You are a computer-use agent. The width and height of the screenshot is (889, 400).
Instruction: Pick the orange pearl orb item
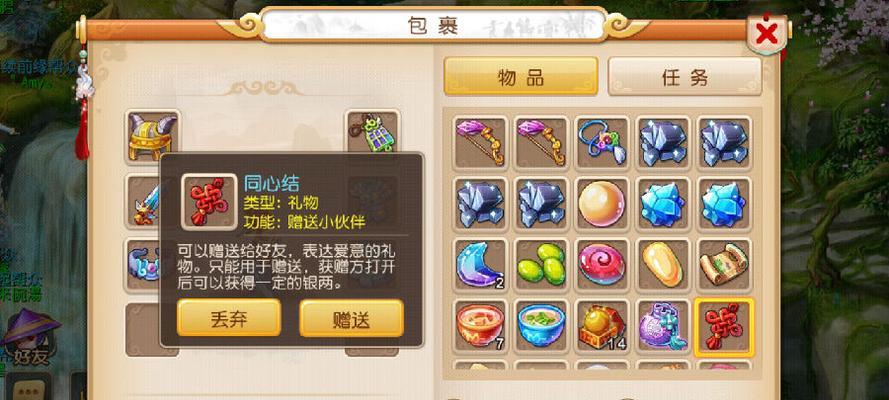[x=602, y=204]
